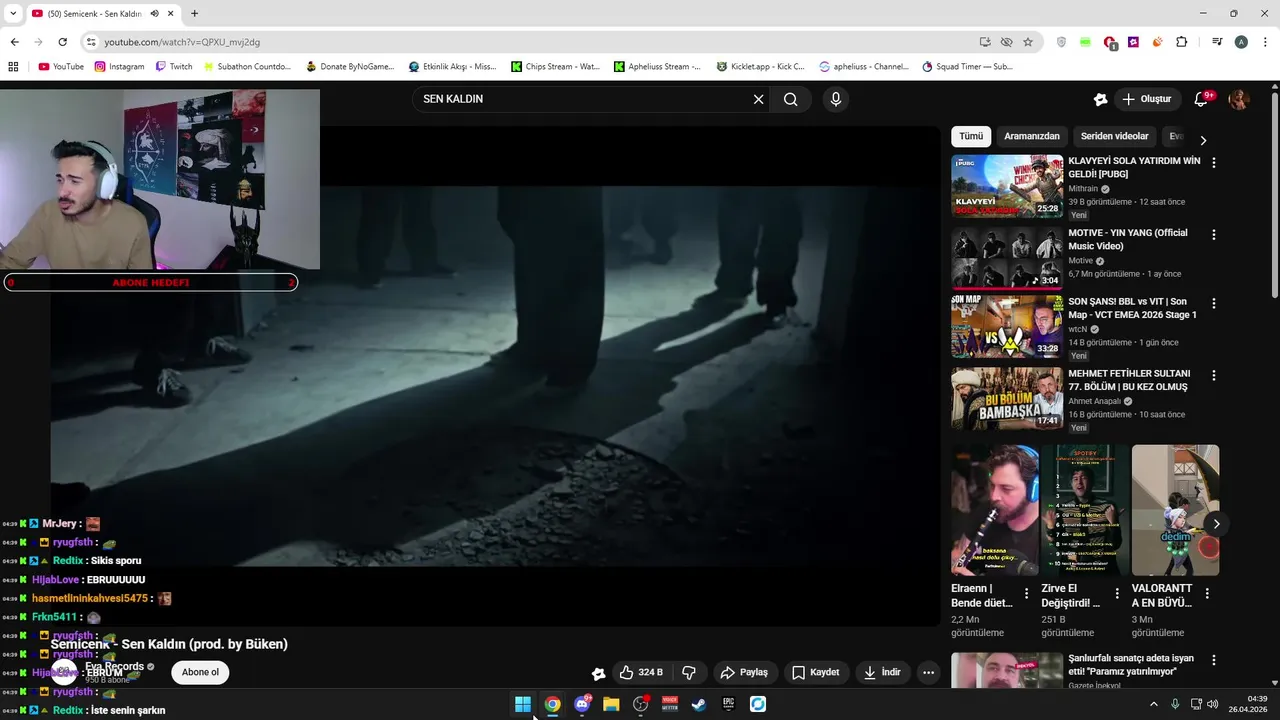This screenshot has width=1280, height=720.
Task: Open Chrome extensions puzzle icon
Action: click(1182, 42)
